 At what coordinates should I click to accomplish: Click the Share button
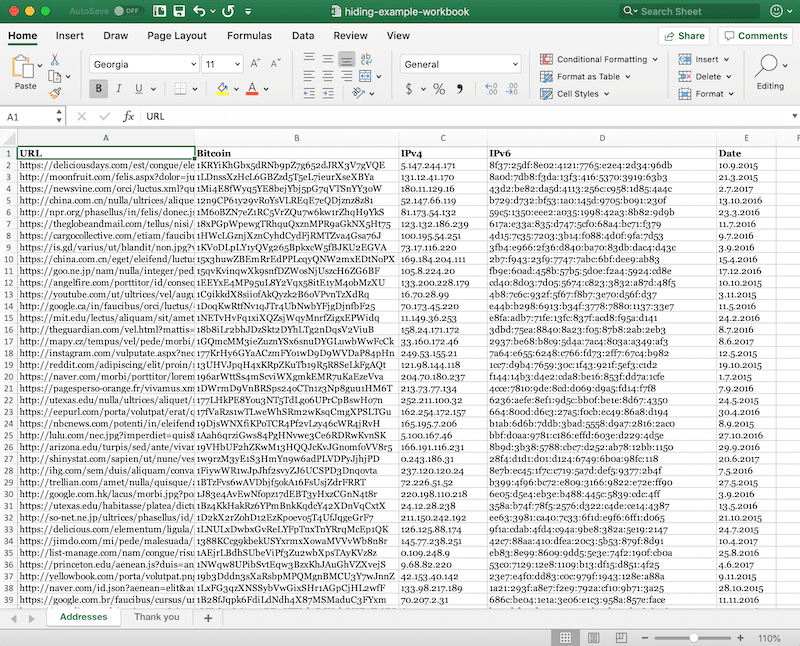(x=683, y=34)
